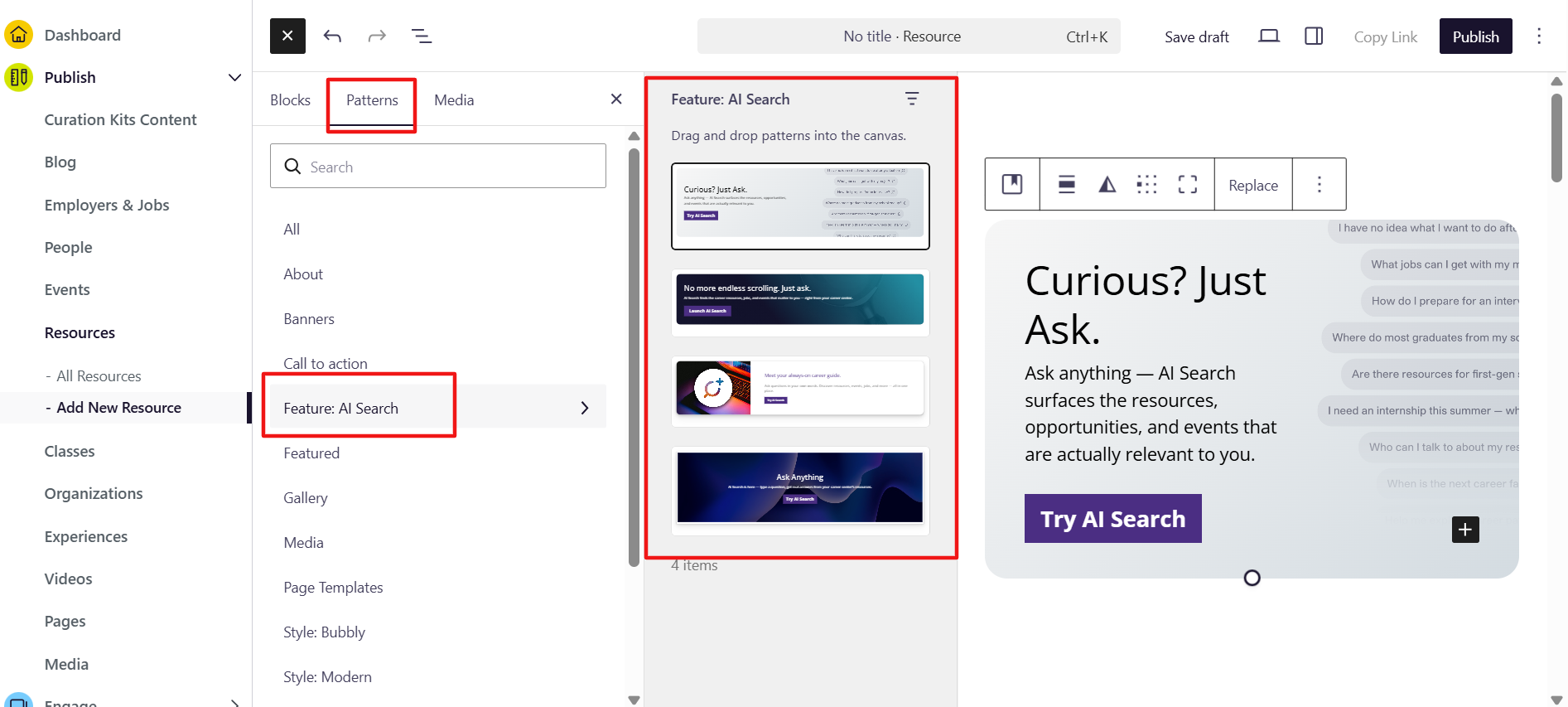Collapse the Publish section chevron
Screen dimensions: 1568x707
click(234, 77)
